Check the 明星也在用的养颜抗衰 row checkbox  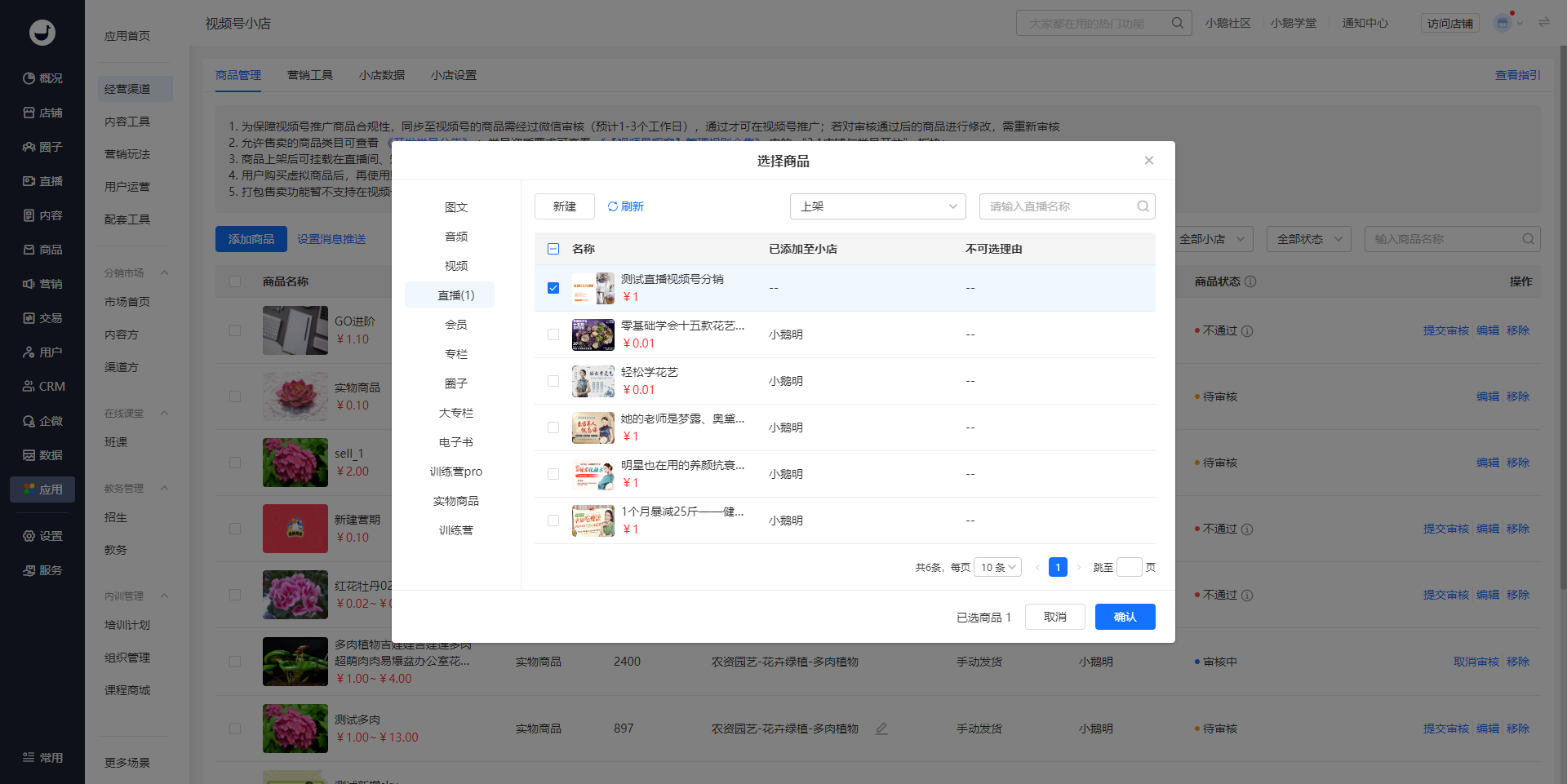click(553, 474)
